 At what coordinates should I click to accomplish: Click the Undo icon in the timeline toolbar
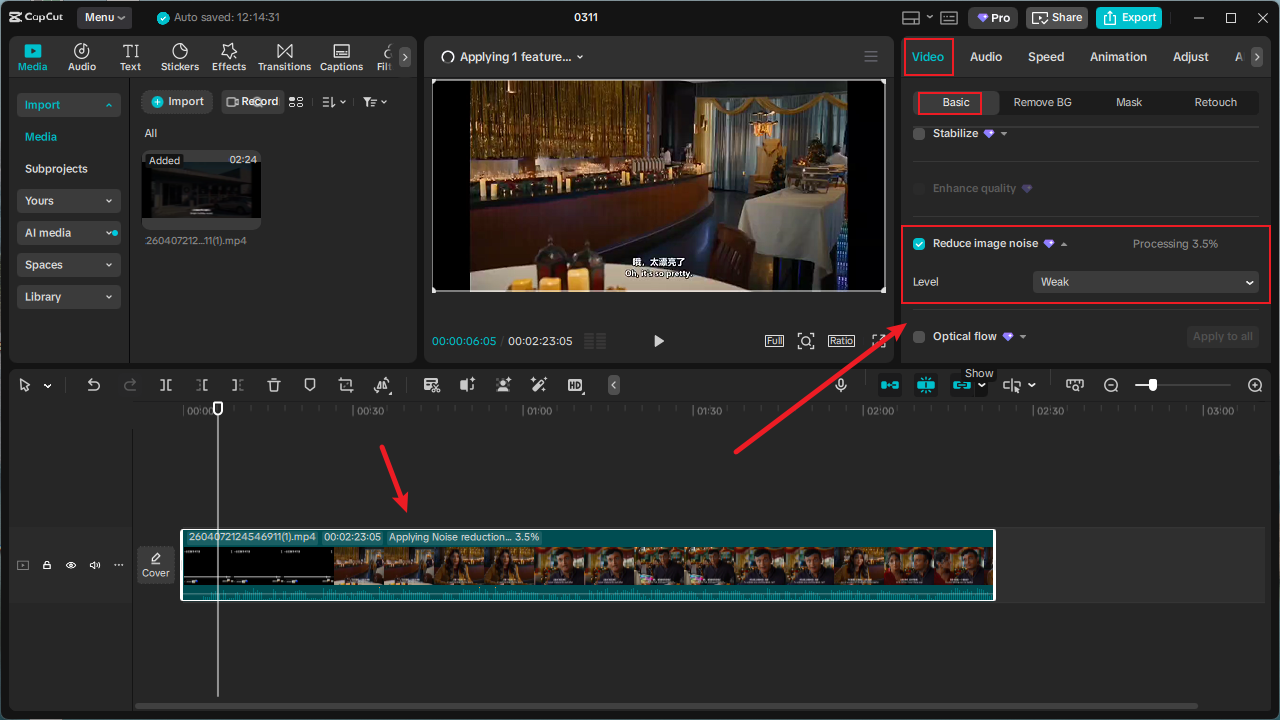point(93,385)
